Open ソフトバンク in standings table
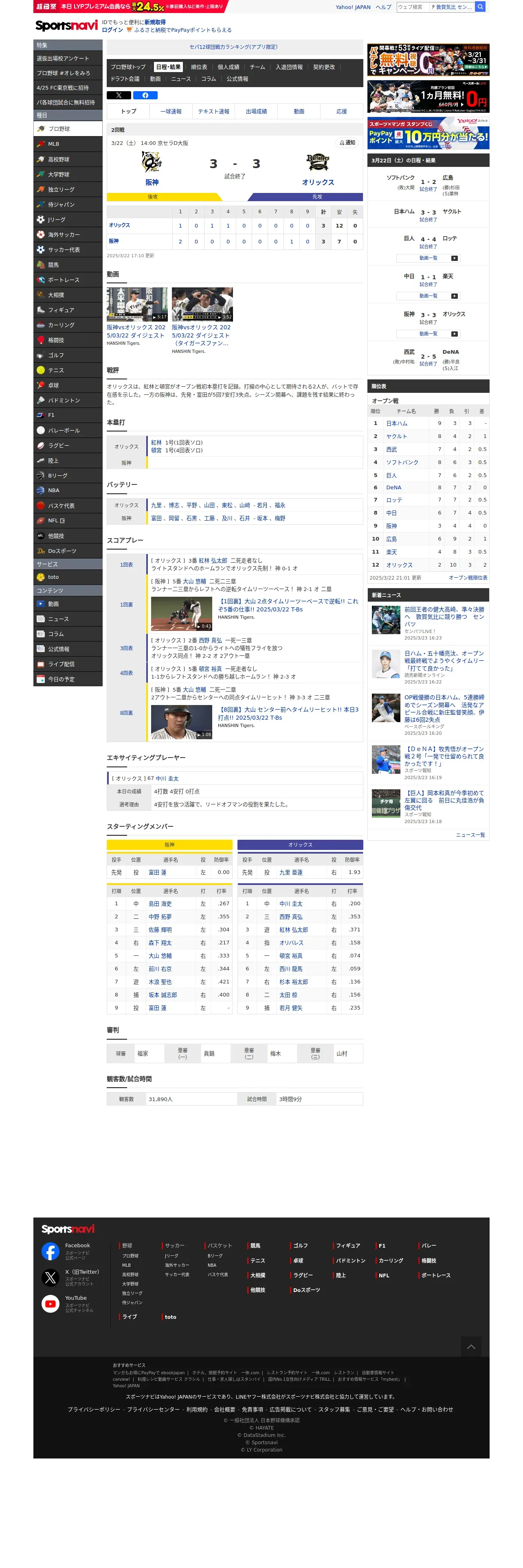This screenshot has height=1568, width=523. pyautogui.click(x=402, y=462)
